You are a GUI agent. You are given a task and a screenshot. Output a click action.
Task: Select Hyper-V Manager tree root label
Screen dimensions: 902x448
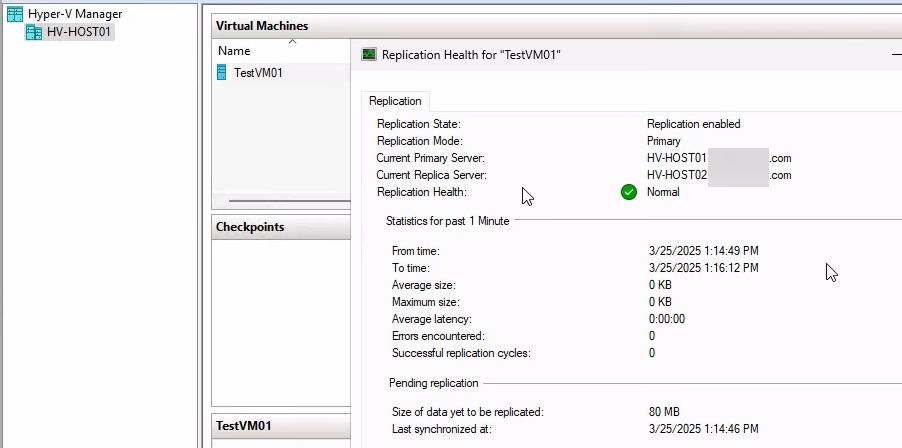[x=75, y=14]
